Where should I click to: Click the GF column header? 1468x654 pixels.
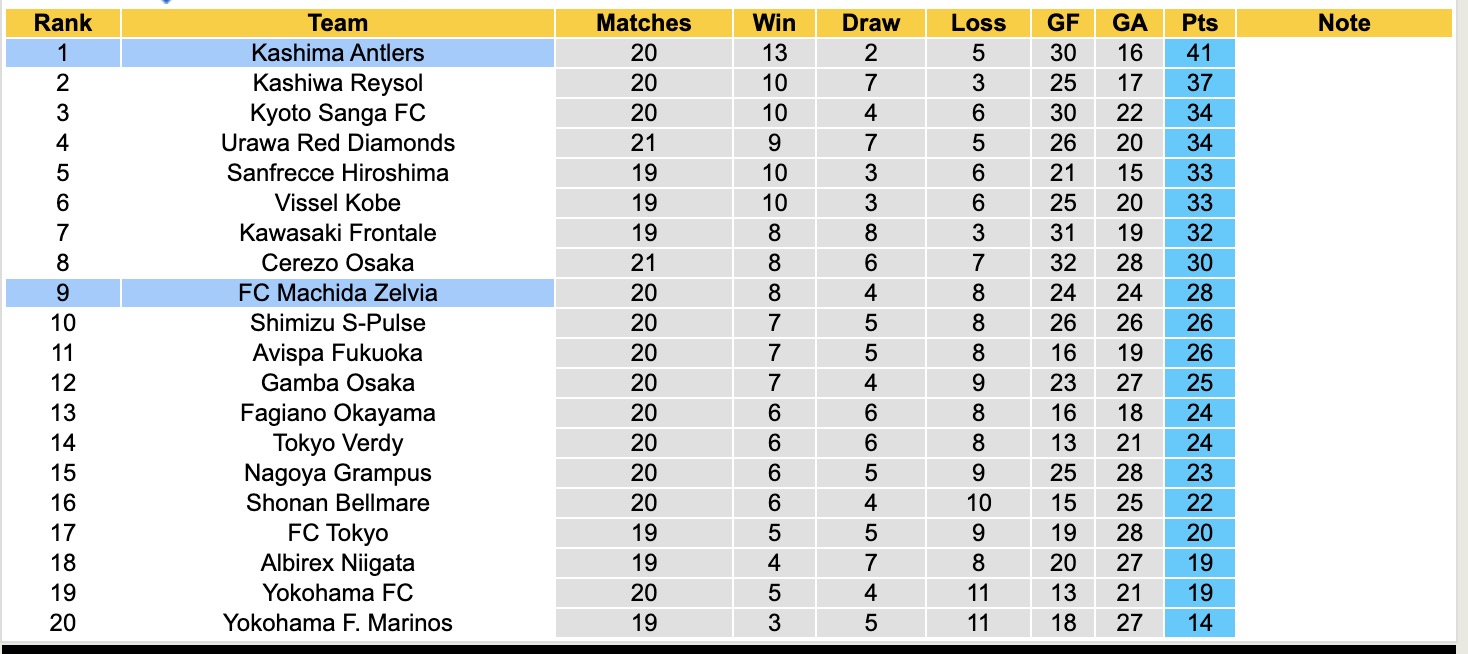click(x=1063, y=23)
